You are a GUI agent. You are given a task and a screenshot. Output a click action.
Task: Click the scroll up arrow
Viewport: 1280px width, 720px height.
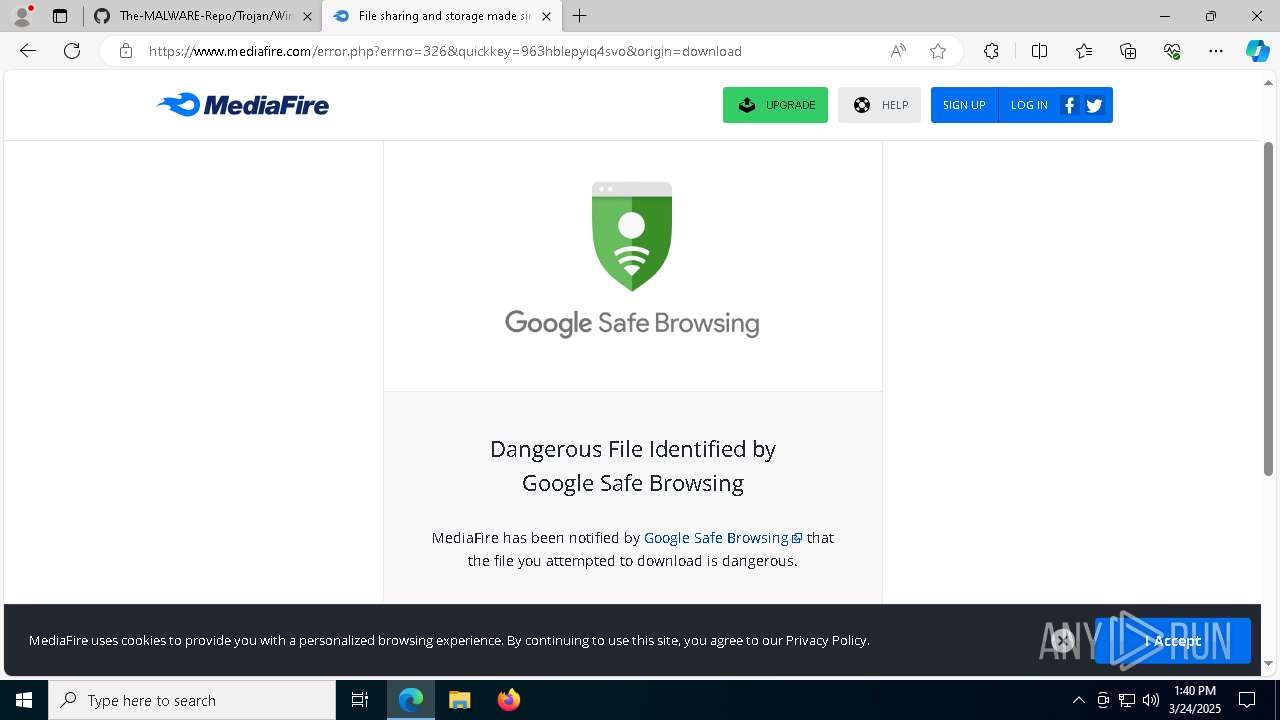click(1269, 82)
